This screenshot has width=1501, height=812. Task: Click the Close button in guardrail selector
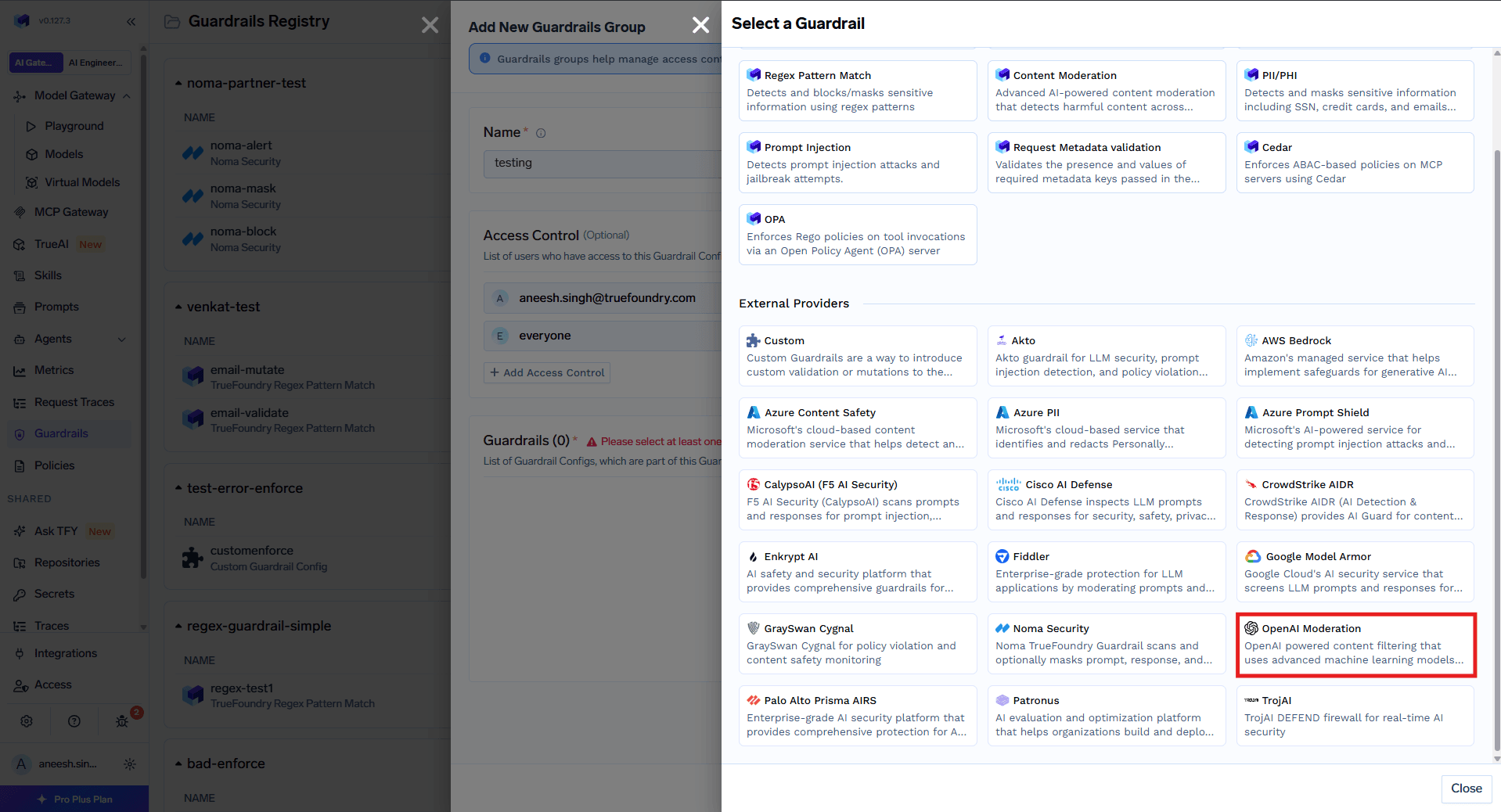[1466, 789]
